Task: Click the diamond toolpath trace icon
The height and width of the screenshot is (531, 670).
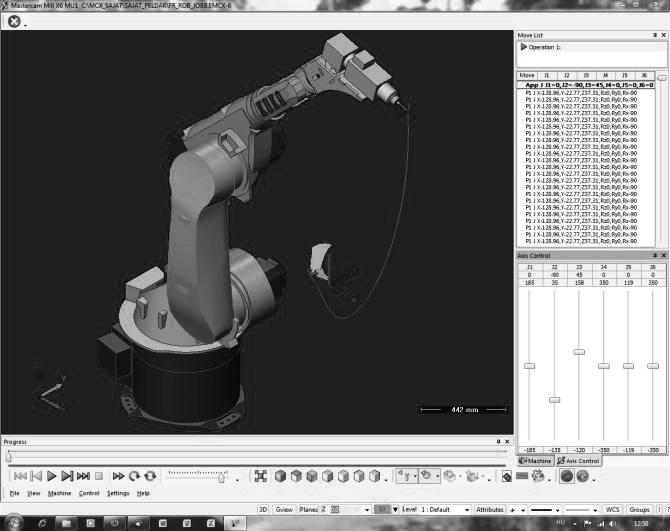Action: (x=507, y=476)
